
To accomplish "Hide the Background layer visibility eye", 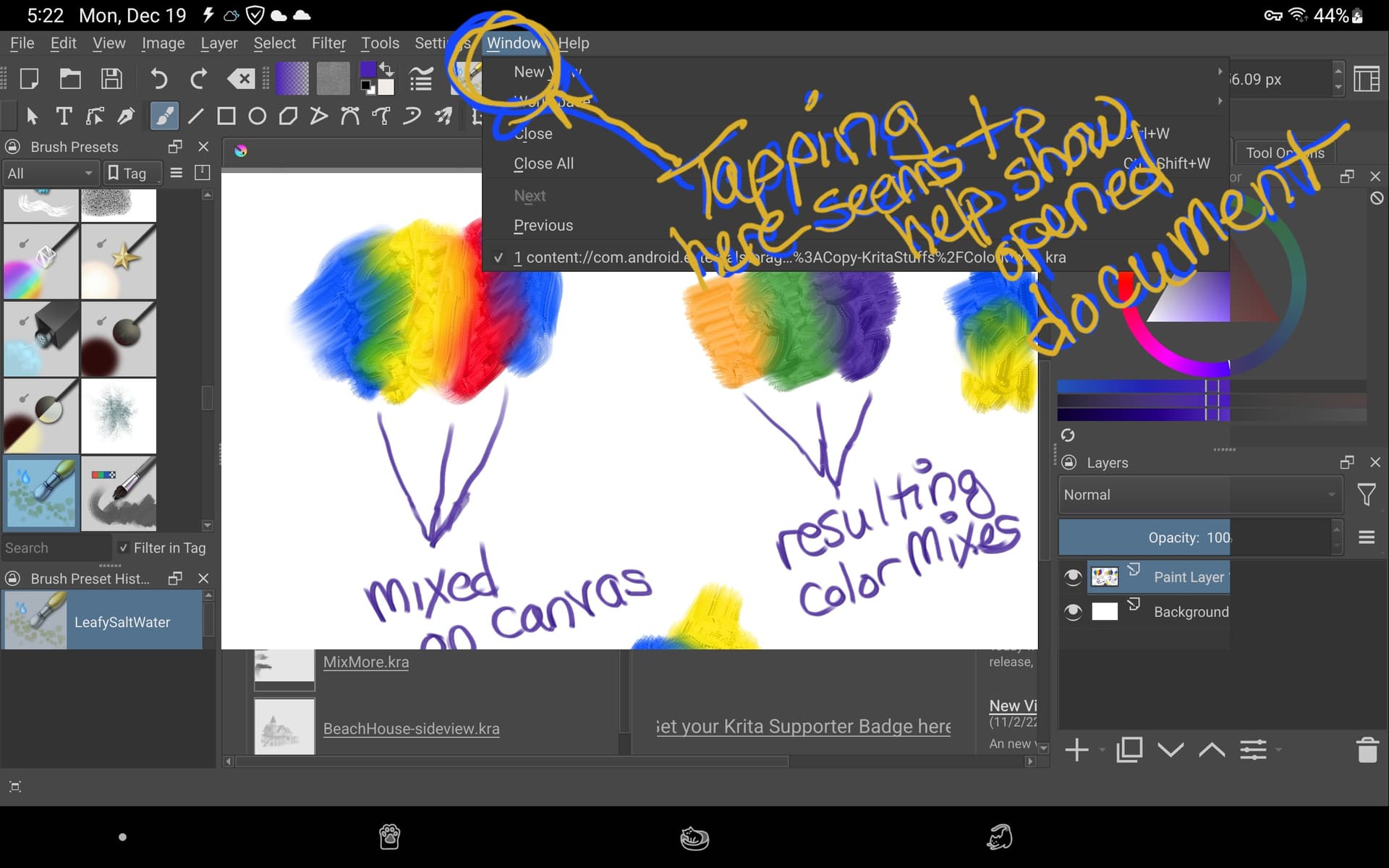I will pyautogui.click(x=1073, y=612).
